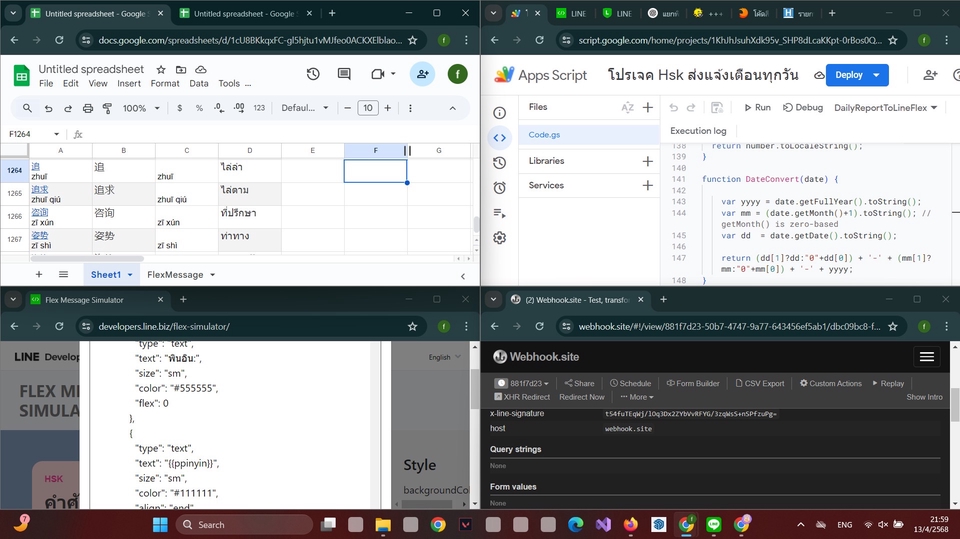Click Share on Webhook.site
The width and height of the screenshot is (960, 539).
click(x=579, y=383)
